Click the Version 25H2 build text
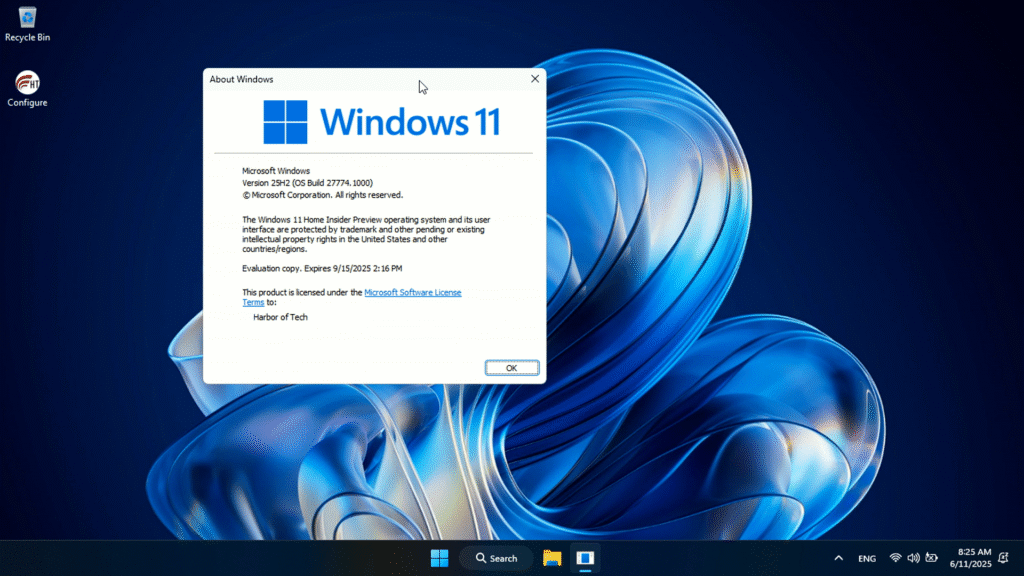The width and height of the screenshot is (1024, 576). click(308, 183)
